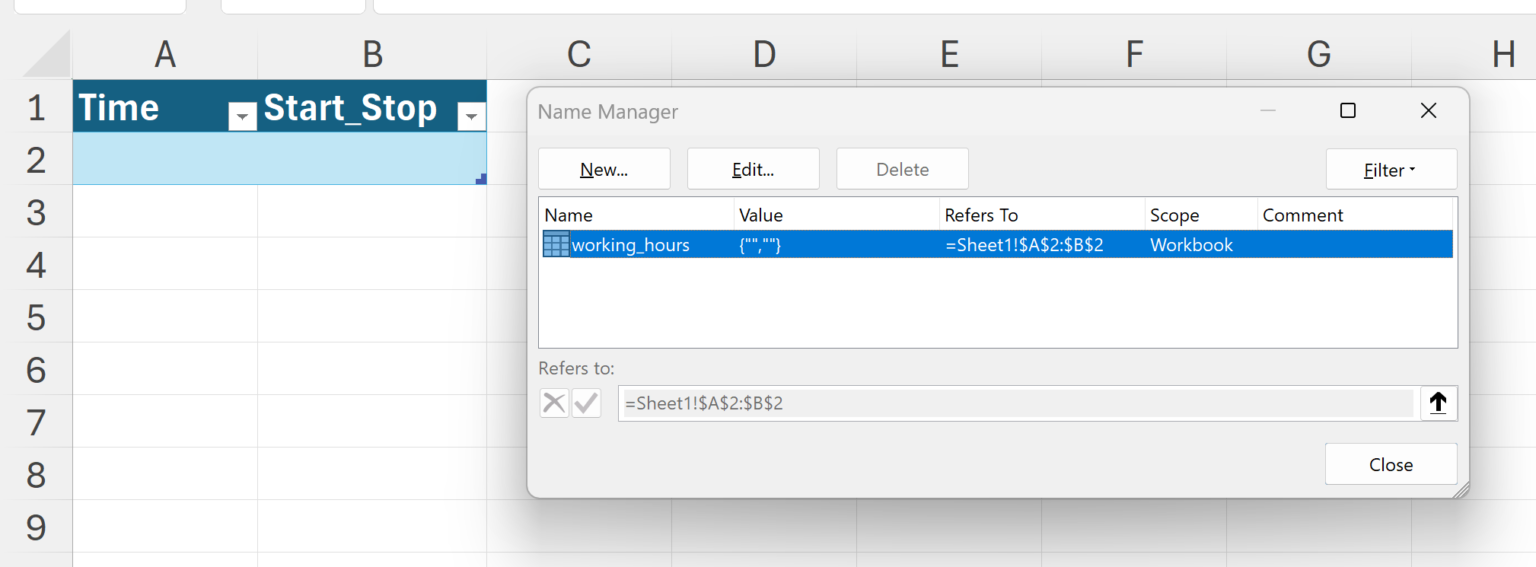Open the Start_Stop column filter dropdown

[471, 117]
